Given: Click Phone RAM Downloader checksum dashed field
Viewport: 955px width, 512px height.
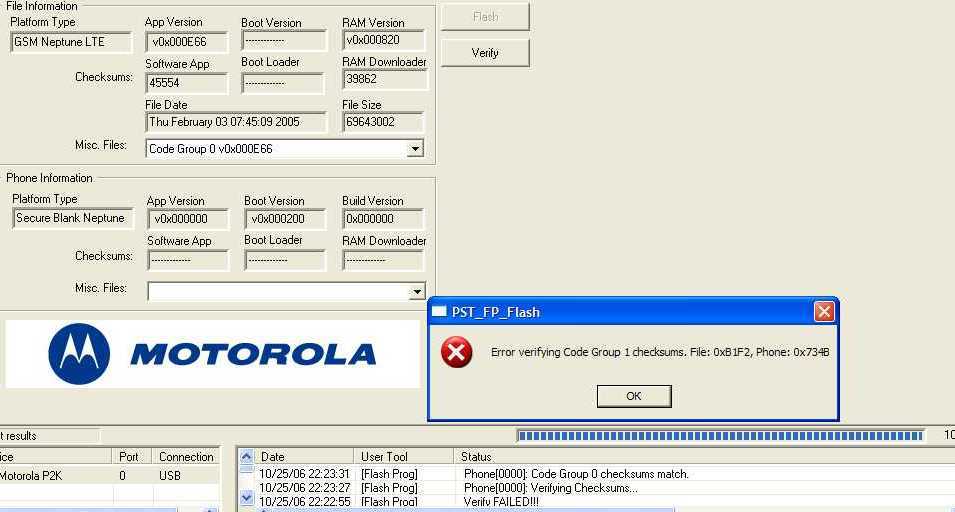Looking at the screenshot, I should (383, 260).
